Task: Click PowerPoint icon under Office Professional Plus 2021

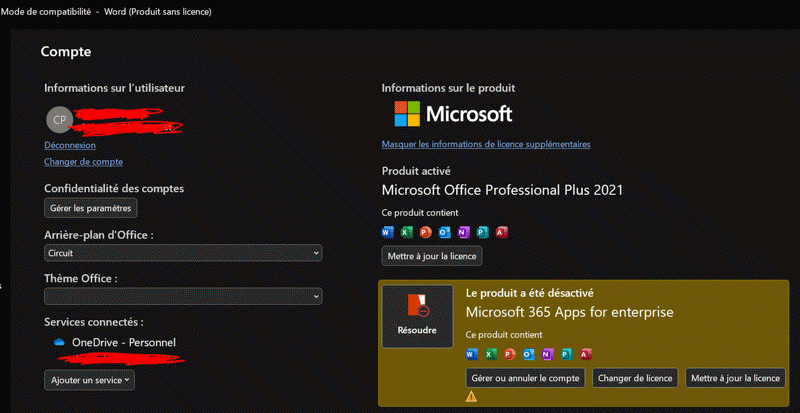Action: [x=426, y=233]
